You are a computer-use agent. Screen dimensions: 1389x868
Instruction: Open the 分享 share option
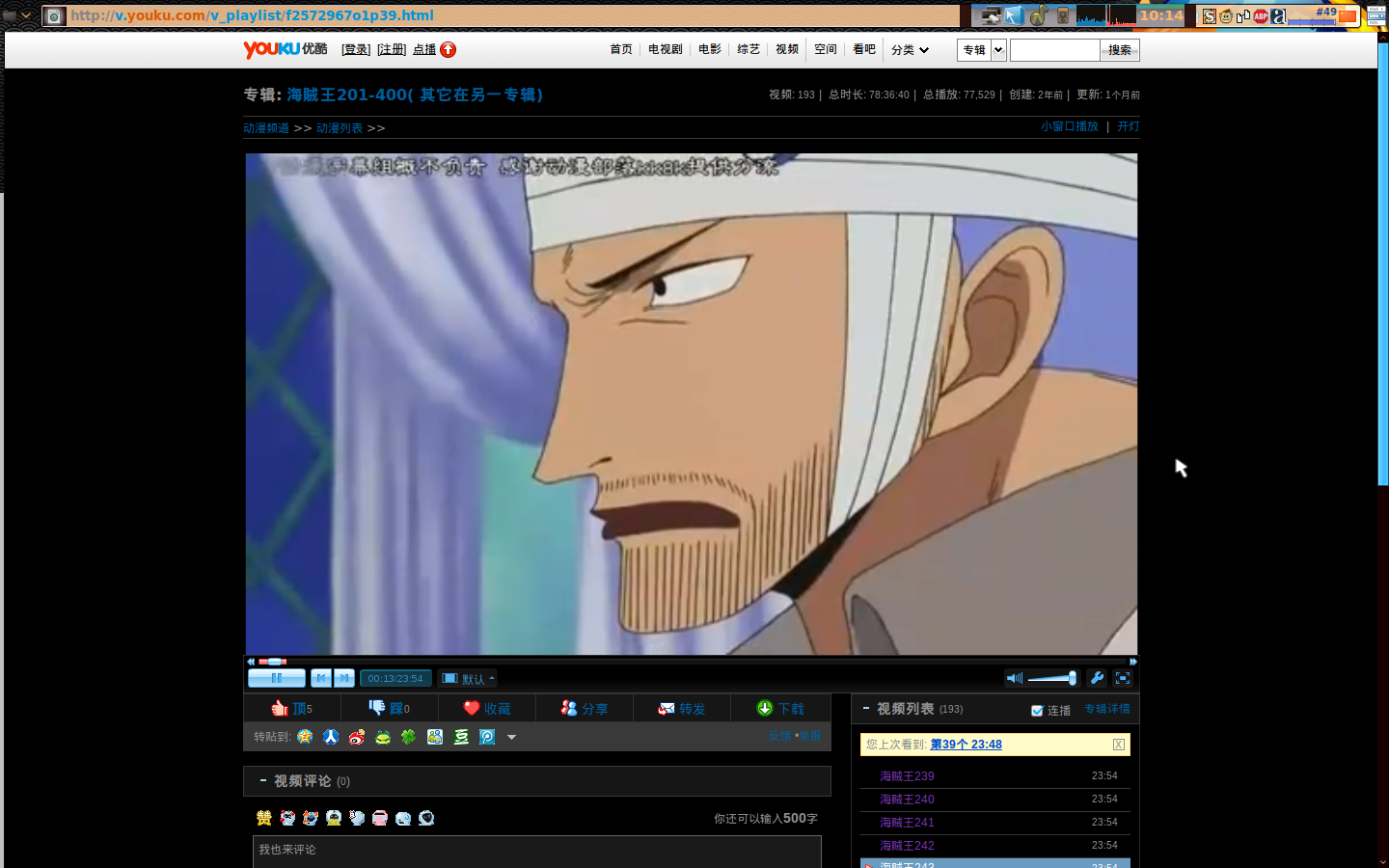[x=585, y=708]
